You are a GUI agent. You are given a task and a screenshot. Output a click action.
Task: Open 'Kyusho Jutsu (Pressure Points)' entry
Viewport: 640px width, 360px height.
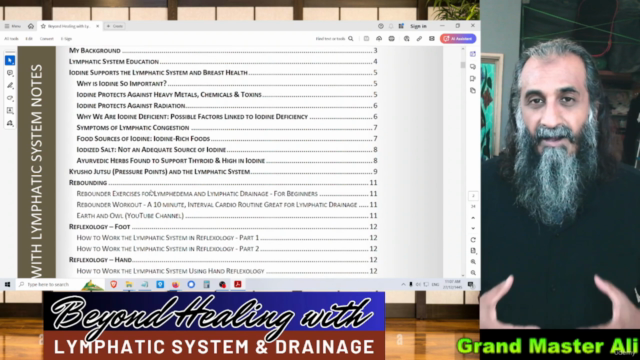coord(223,172)
